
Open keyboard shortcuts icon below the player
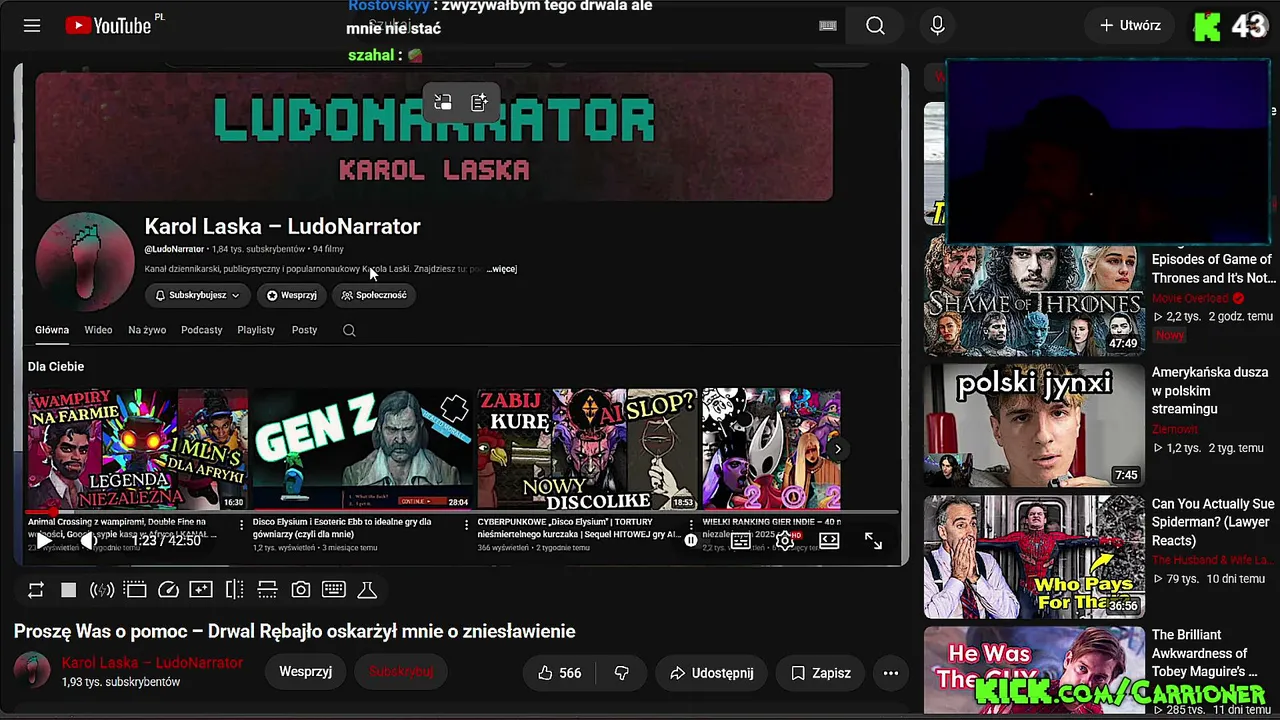[334, 590]
